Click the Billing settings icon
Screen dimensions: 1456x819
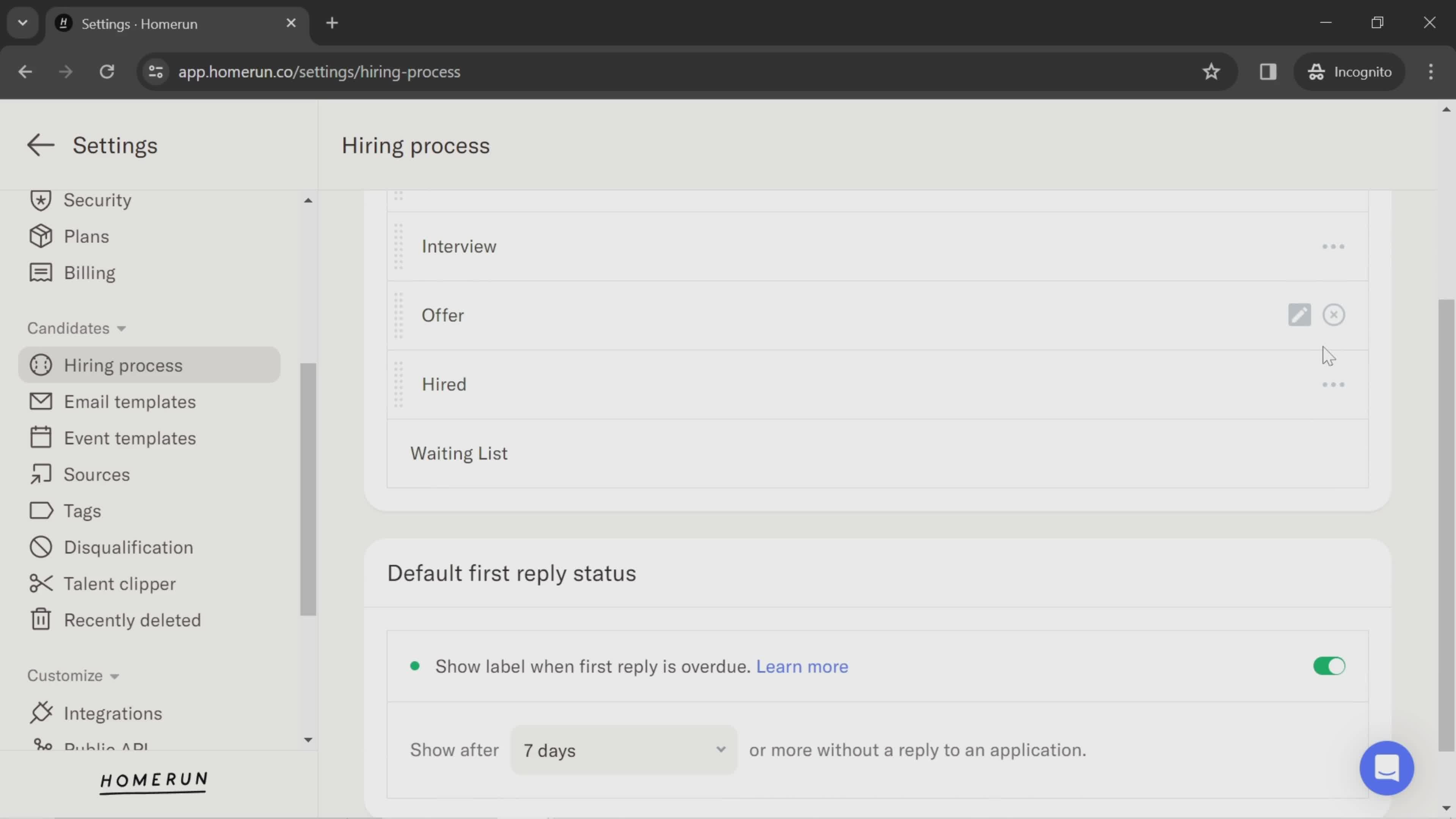coord(40,272)
